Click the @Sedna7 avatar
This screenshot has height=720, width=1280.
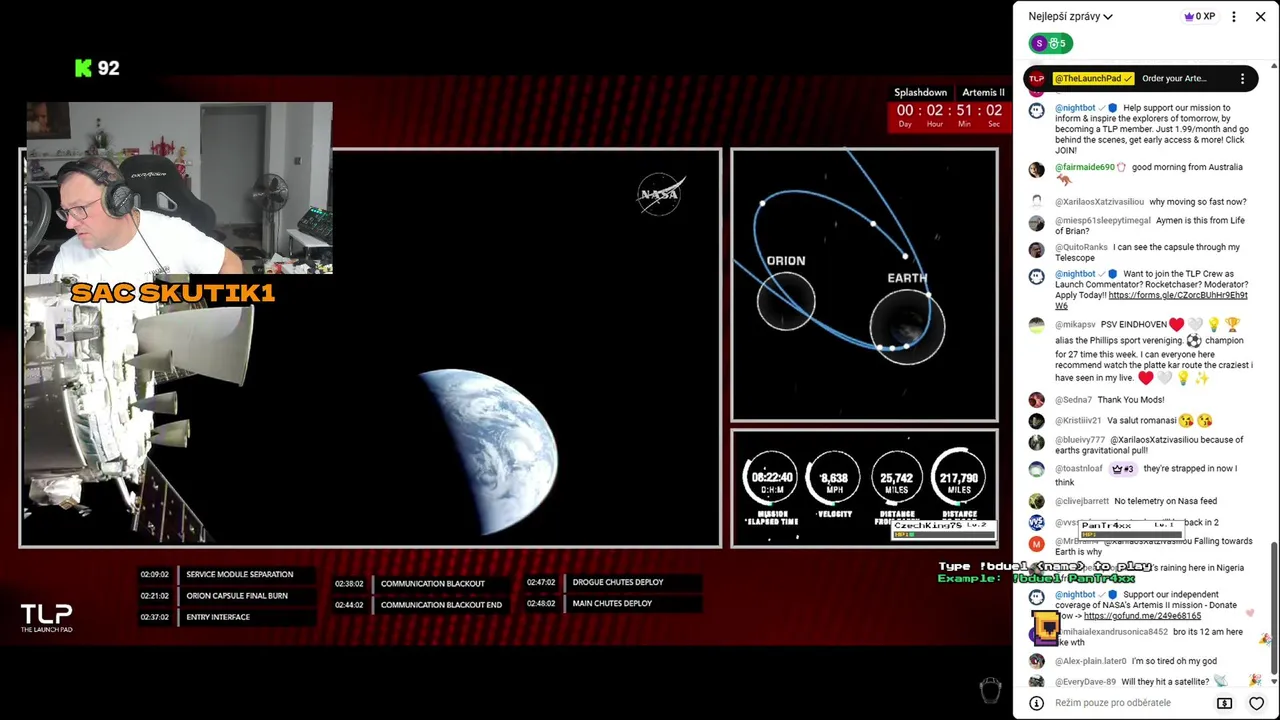click(1036, 400)
